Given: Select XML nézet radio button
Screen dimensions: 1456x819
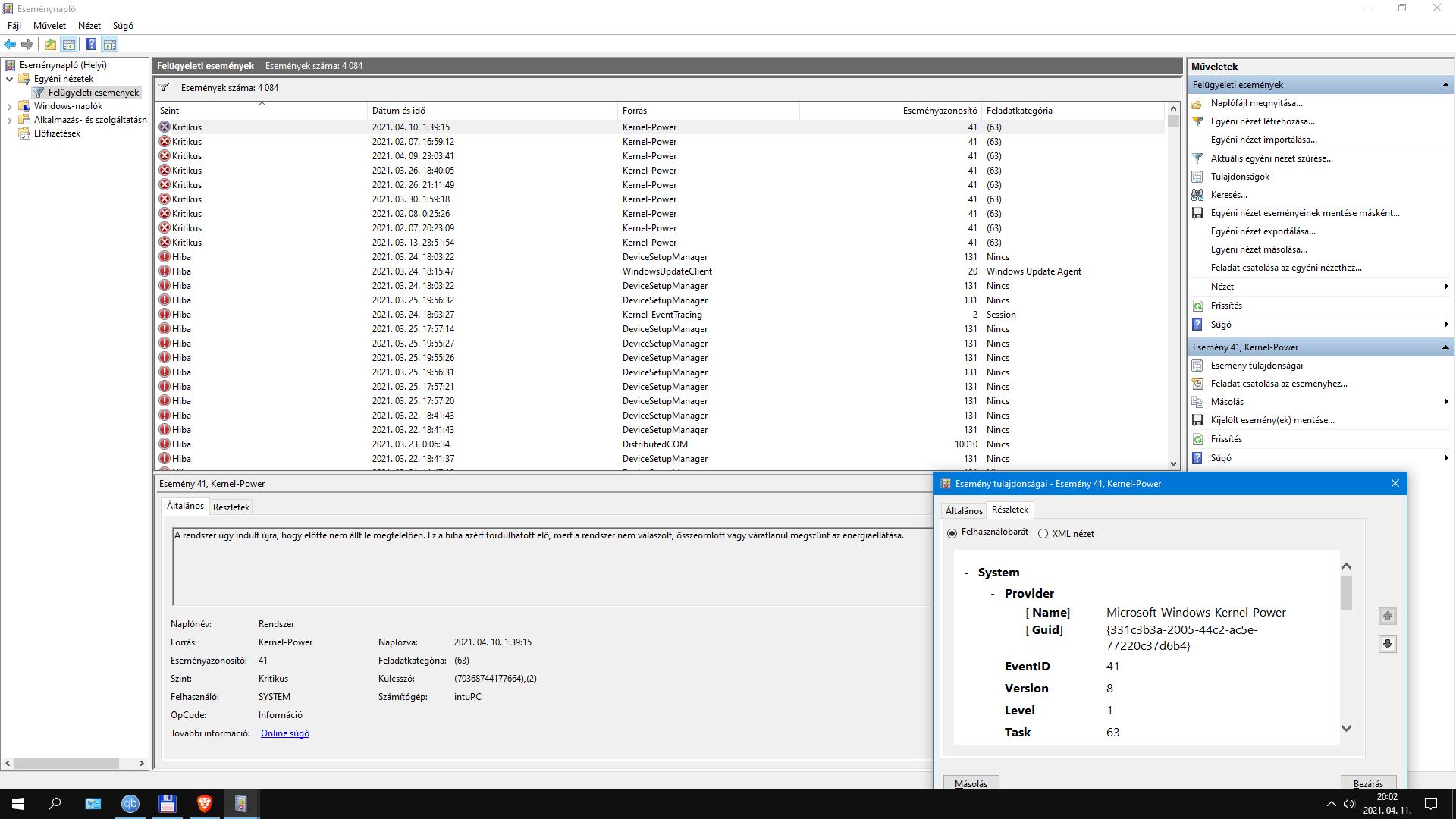Looking at the screenshot, I should coord(1043,534).
